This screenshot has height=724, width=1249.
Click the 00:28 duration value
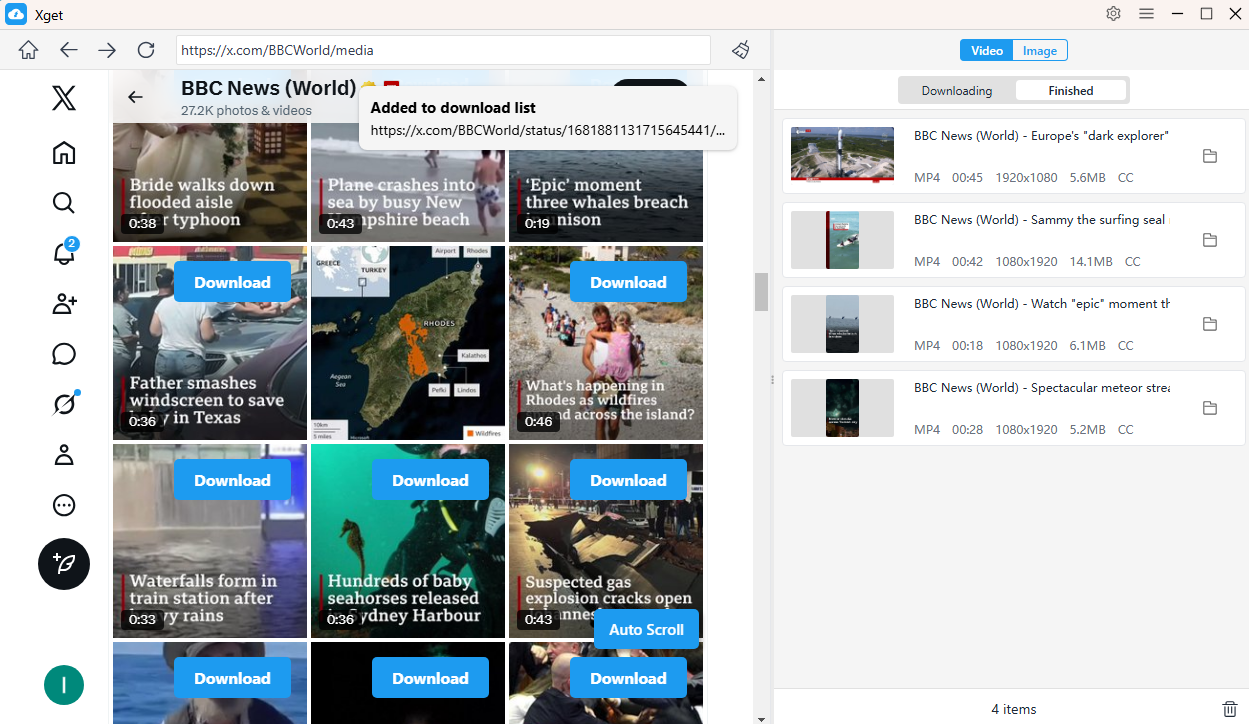pyautogui.click(x=967, y=430)
